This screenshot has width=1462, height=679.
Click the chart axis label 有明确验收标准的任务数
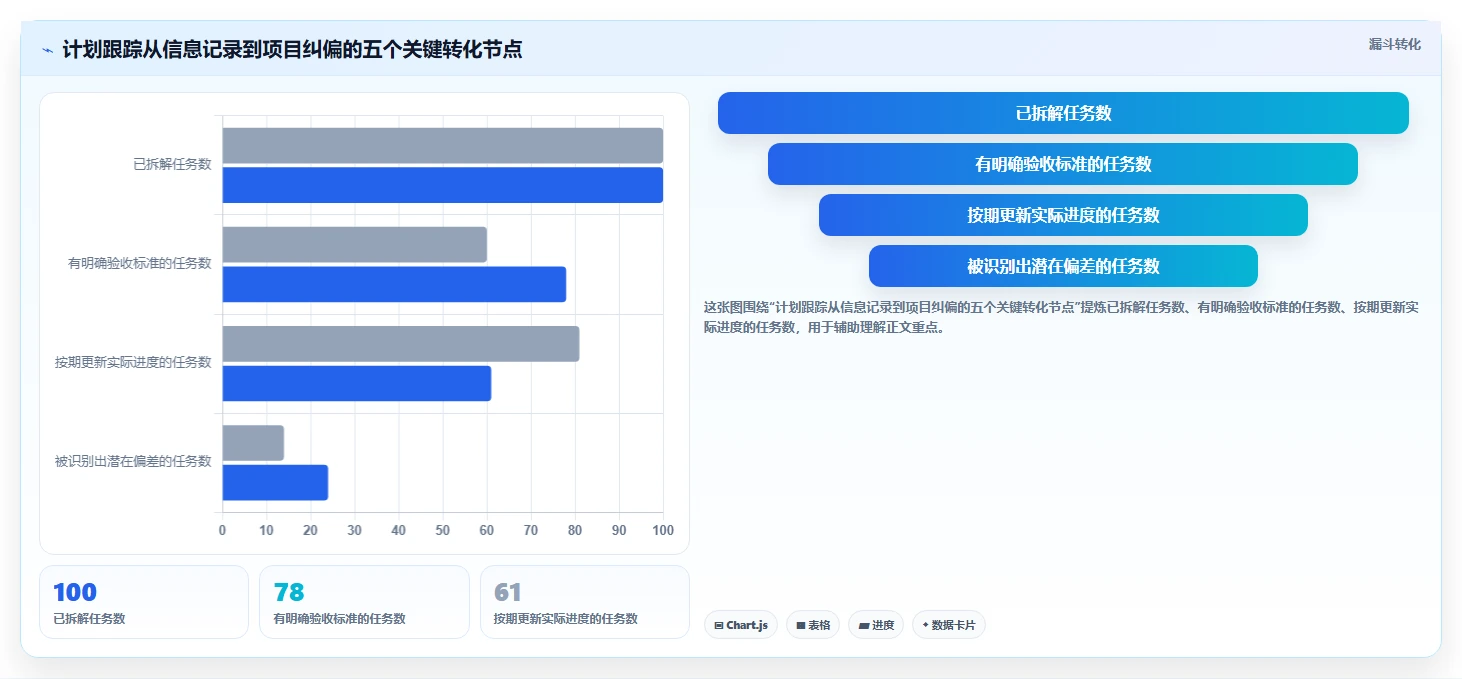click(140, 264)
